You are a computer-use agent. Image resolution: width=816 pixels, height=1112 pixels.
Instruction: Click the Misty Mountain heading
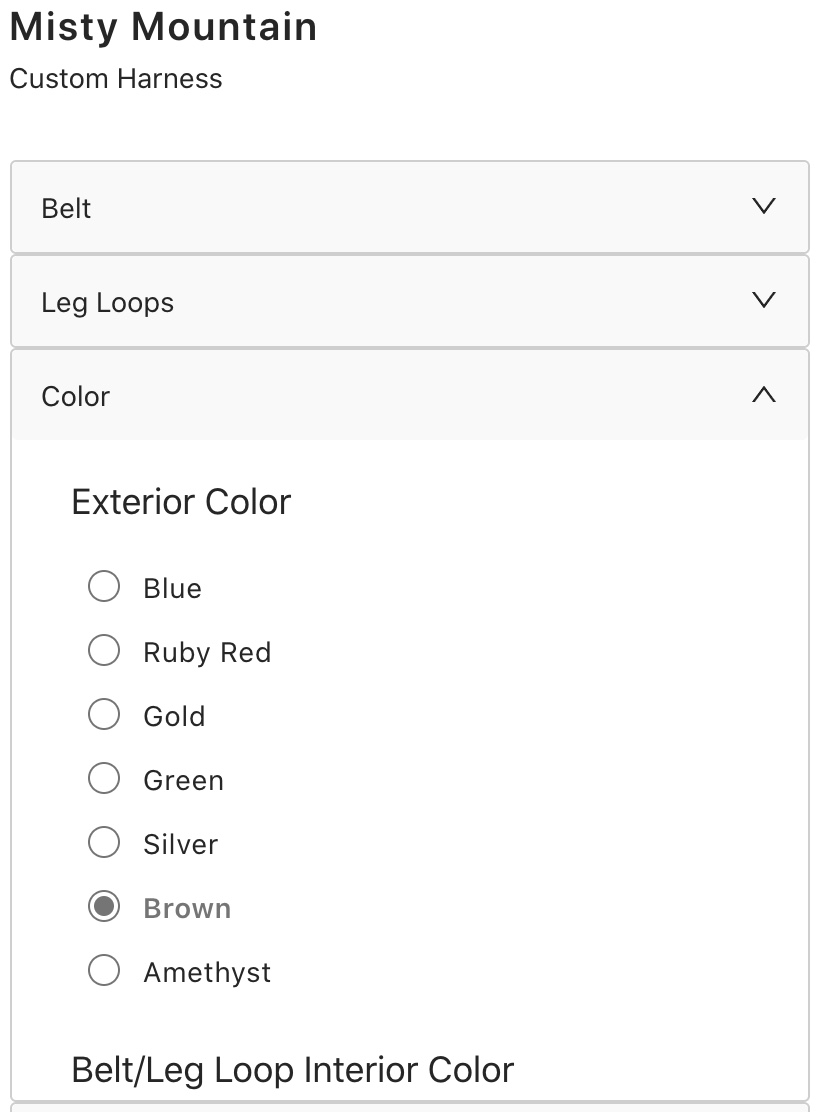point(163,27)
